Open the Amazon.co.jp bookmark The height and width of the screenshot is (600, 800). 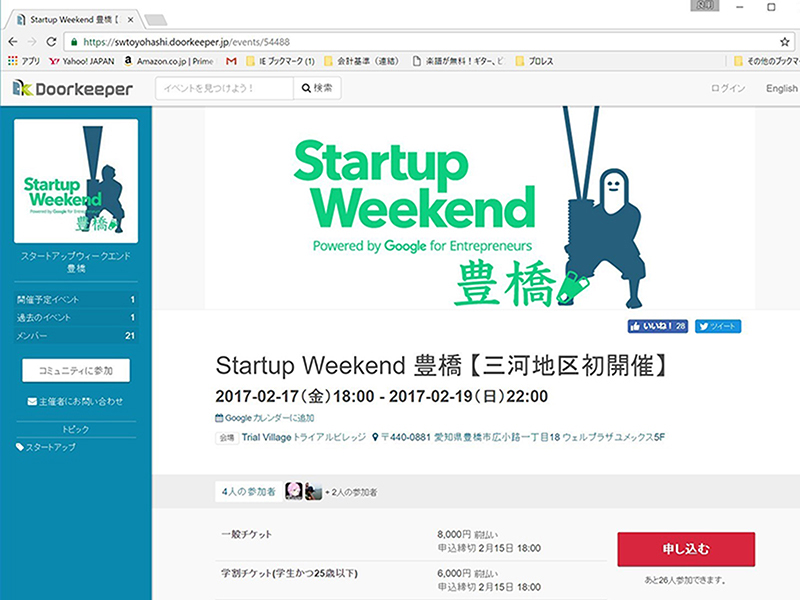[165, 61]
